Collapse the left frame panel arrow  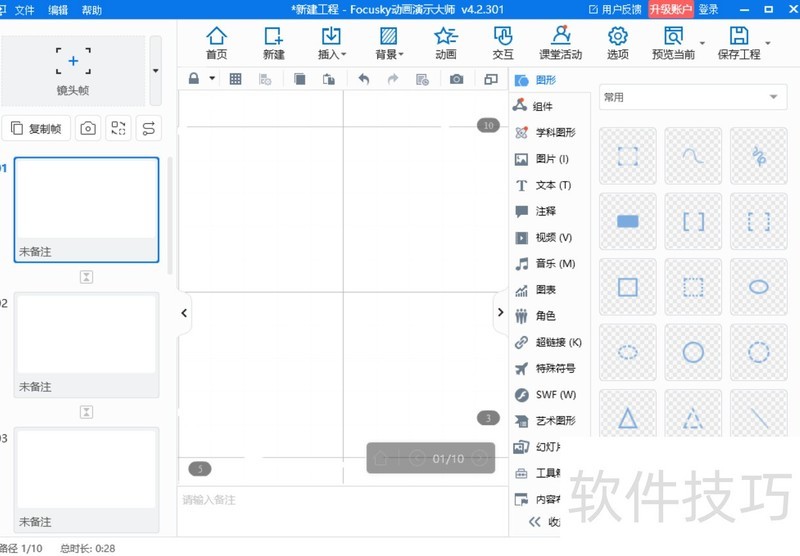coord(184,313)
